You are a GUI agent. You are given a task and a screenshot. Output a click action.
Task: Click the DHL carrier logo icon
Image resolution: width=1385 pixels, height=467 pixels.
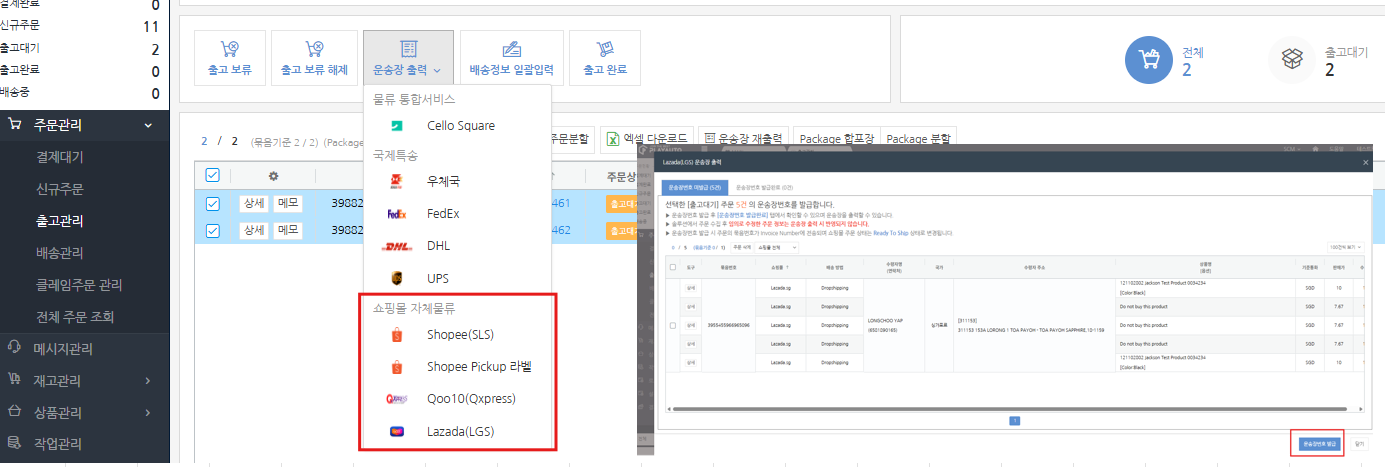tap(397, 246)
